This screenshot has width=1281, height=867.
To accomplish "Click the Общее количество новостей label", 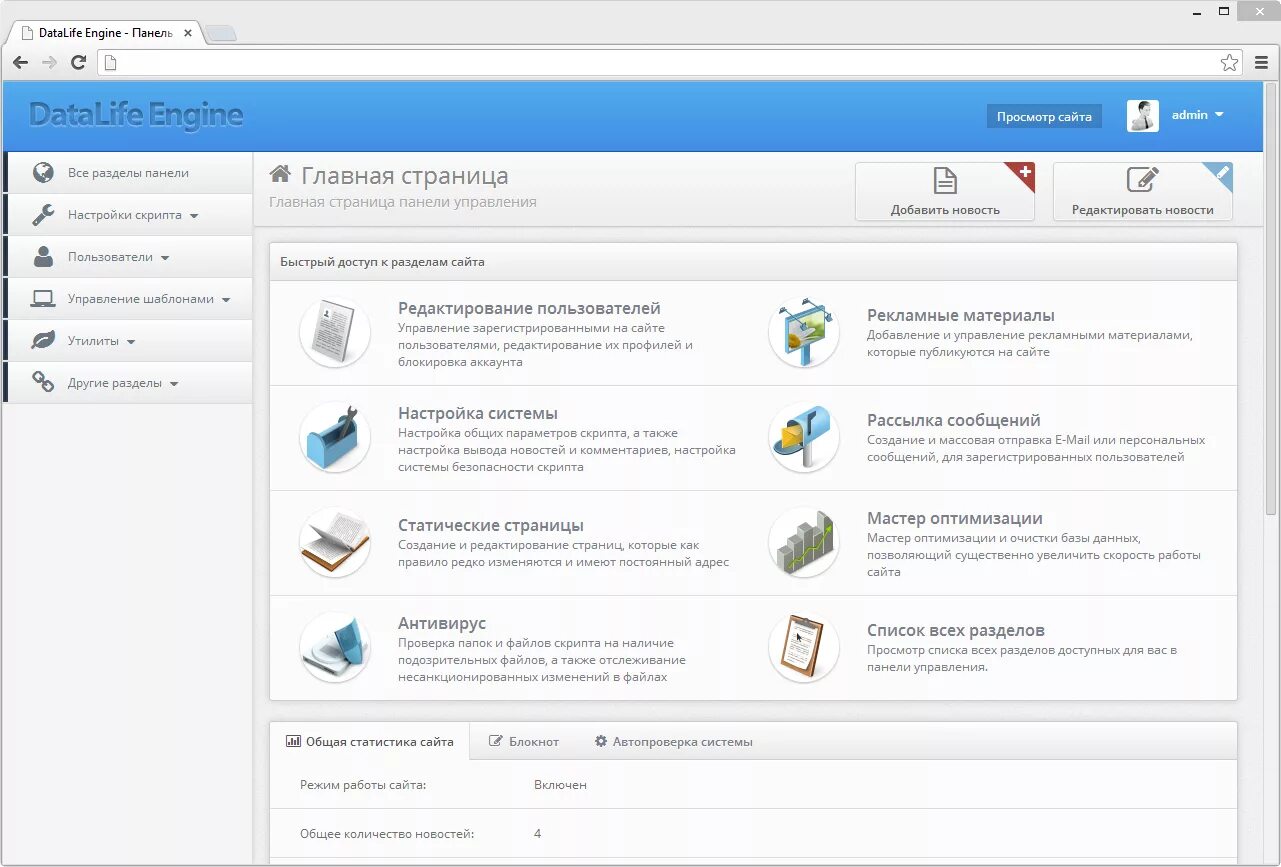I will pyautogui.click(x=387, y=834).
